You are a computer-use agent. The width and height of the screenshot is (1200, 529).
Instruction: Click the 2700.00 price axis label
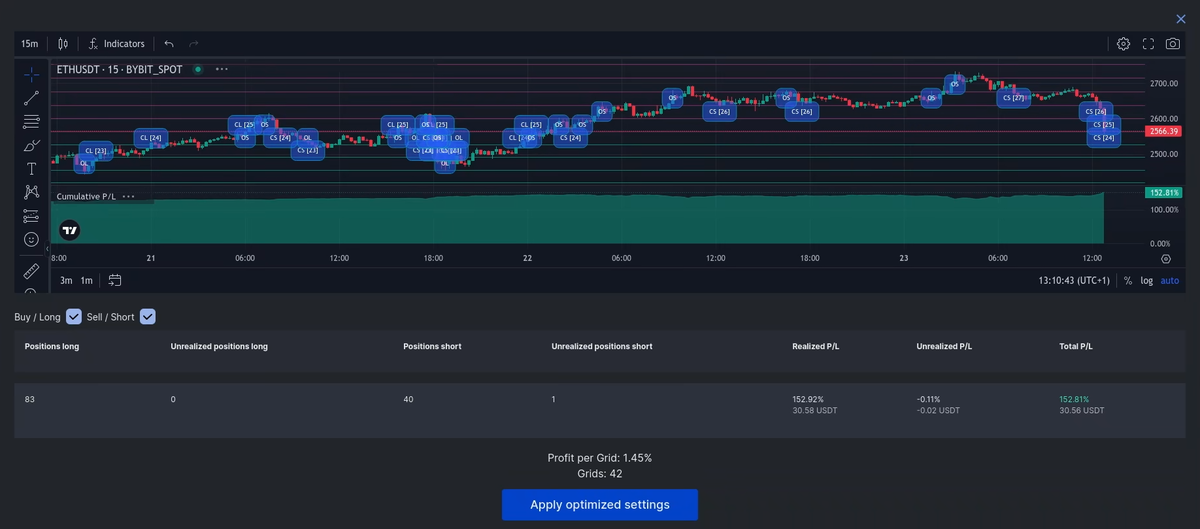(x=1164, y=83)
